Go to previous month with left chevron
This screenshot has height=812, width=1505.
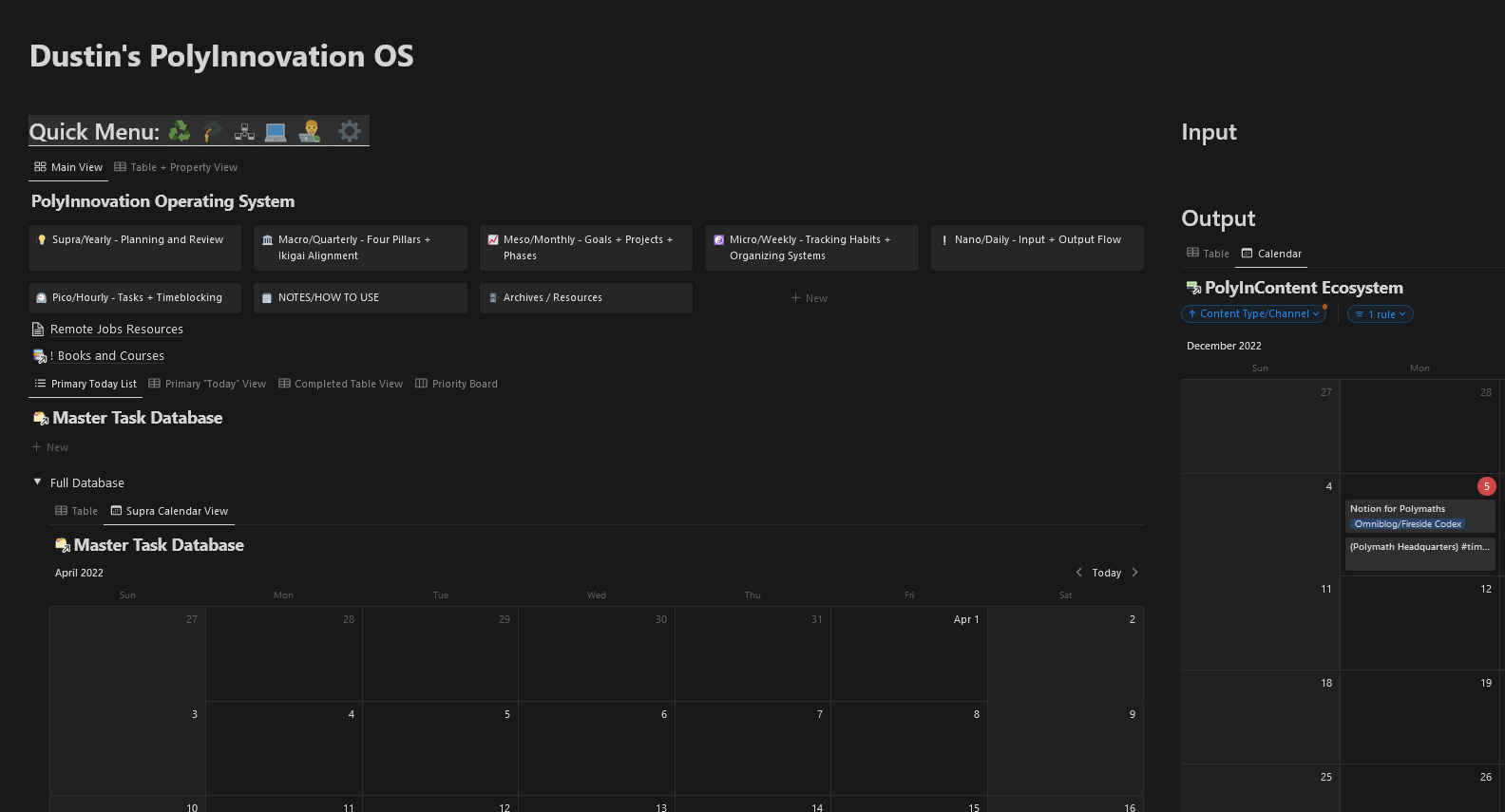[1078, 573]
